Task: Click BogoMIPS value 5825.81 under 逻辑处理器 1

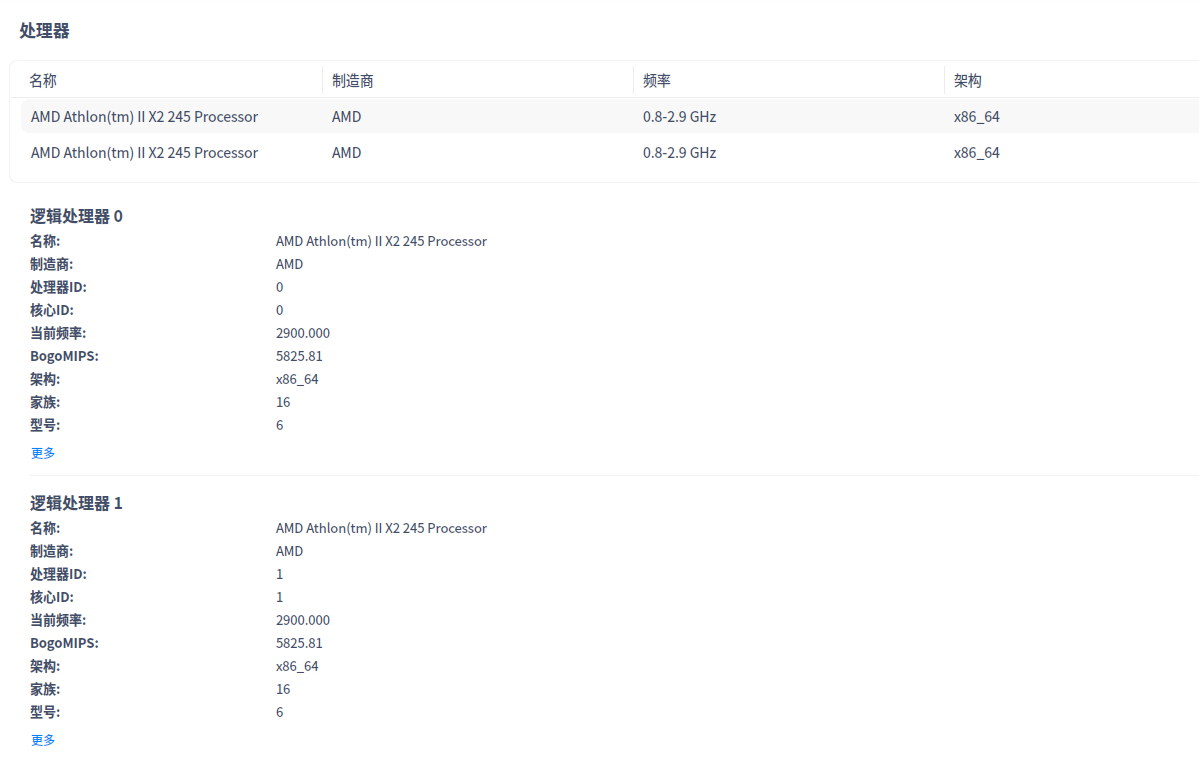Action: pos(299,643)
